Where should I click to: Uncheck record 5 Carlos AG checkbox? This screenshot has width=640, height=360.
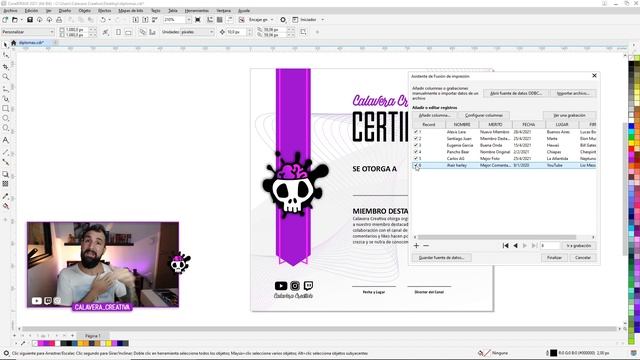pyautogui.click(x=416, y=158)
